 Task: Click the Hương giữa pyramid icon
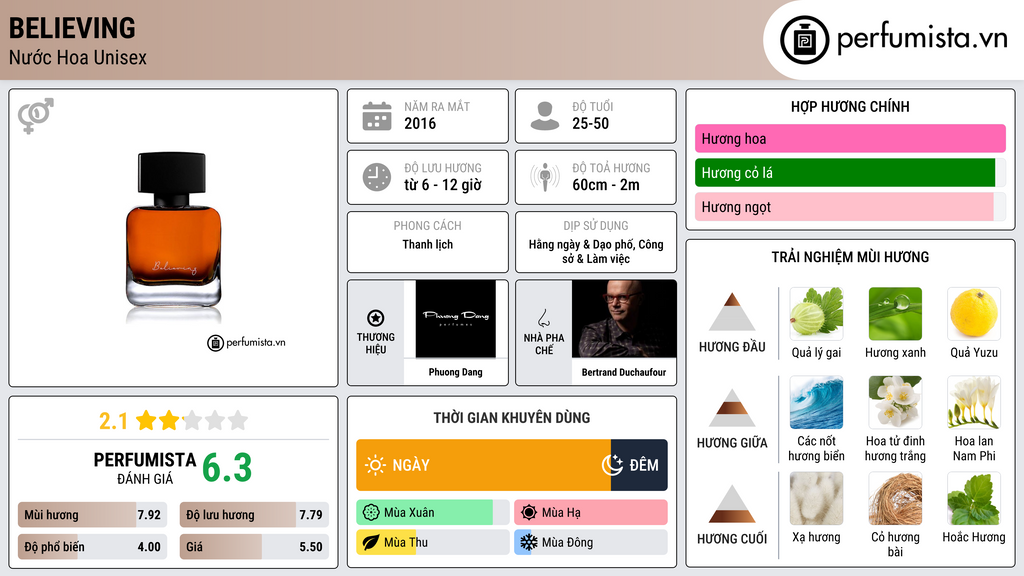(732, 408)
